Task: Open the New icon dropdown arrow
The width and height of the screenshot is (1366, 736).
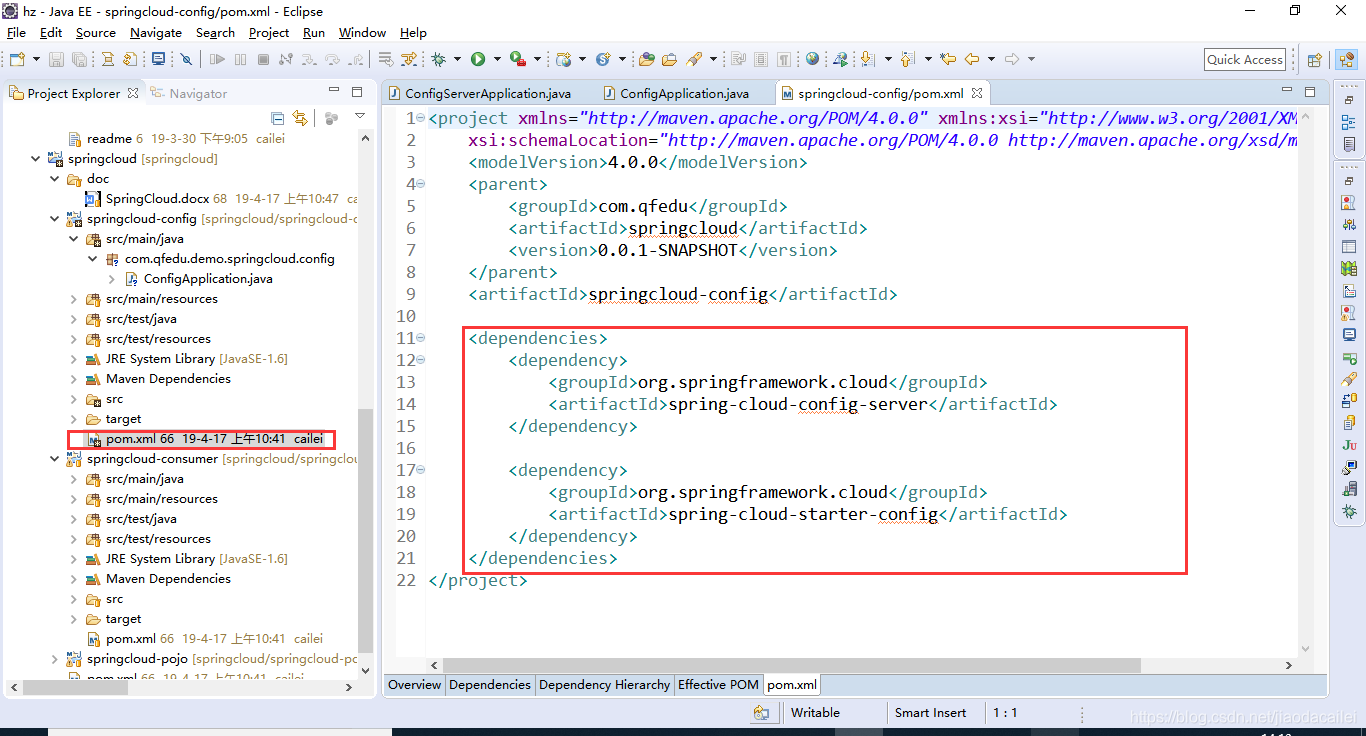Action: (37, 60)
